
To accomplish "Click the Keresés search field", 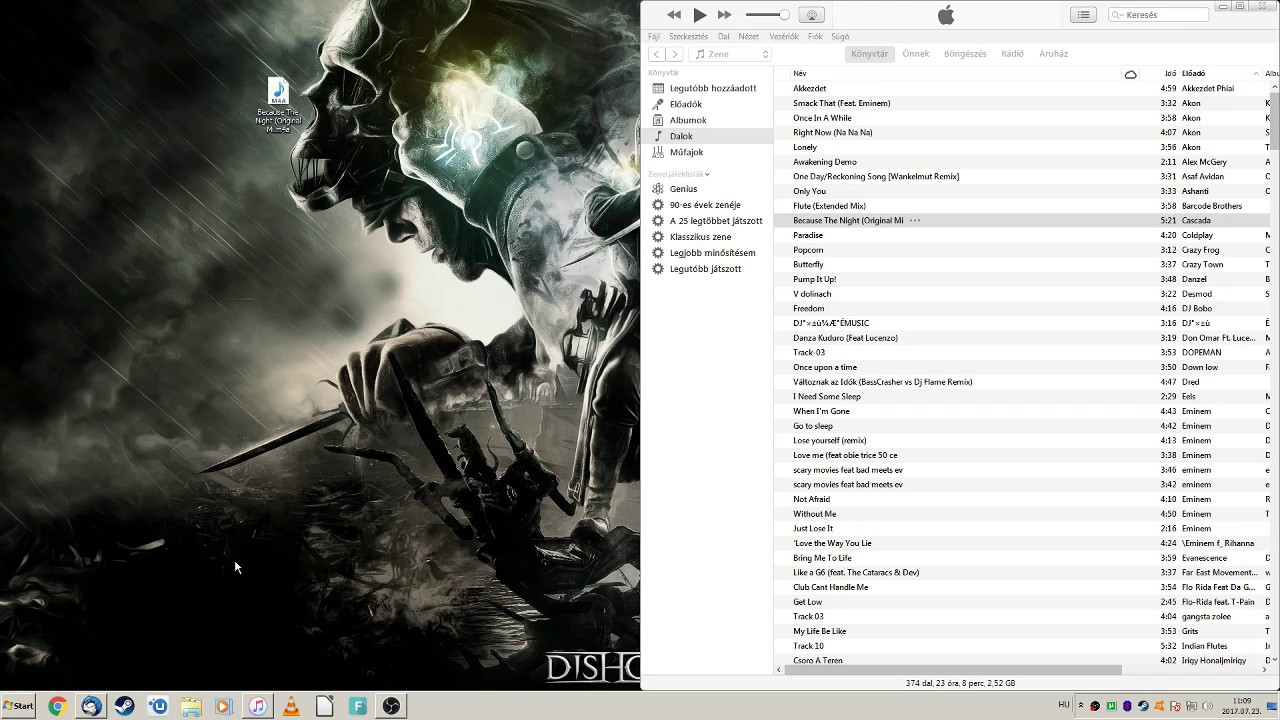I will [x=1159, y=15].
